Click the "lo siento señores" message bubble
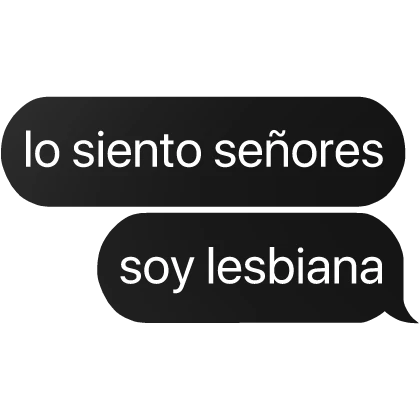The image size is (420, 420). (203, 152)
